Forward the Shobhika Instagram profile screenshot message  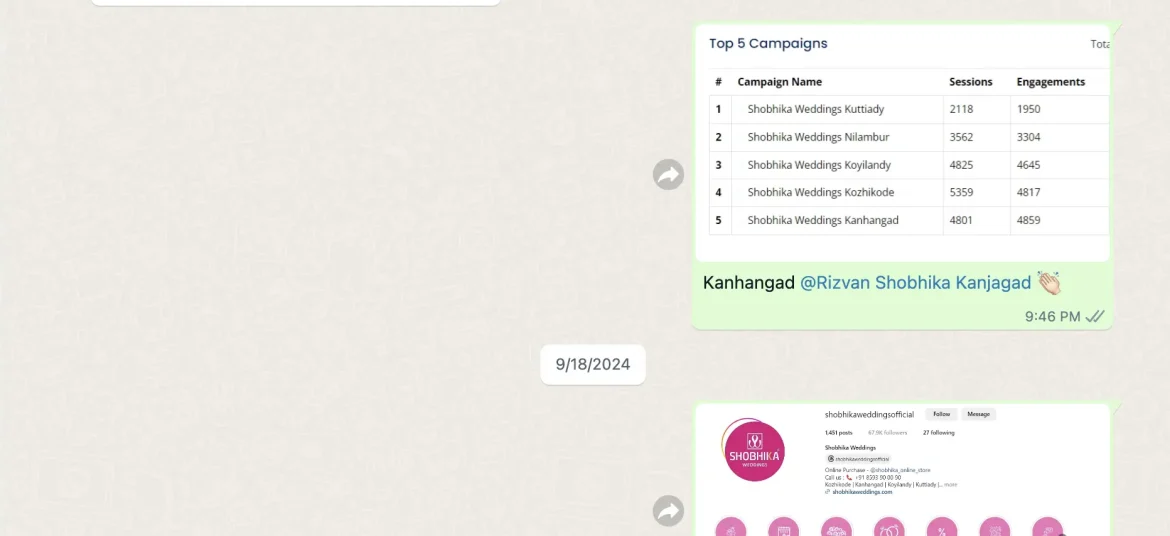(669, 511)
